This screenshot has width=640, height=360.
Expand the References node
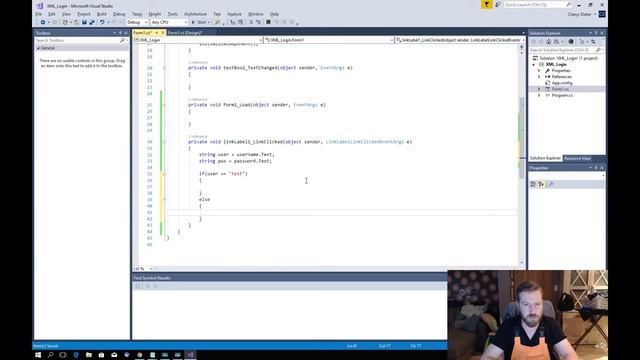(x=539, y=77)
